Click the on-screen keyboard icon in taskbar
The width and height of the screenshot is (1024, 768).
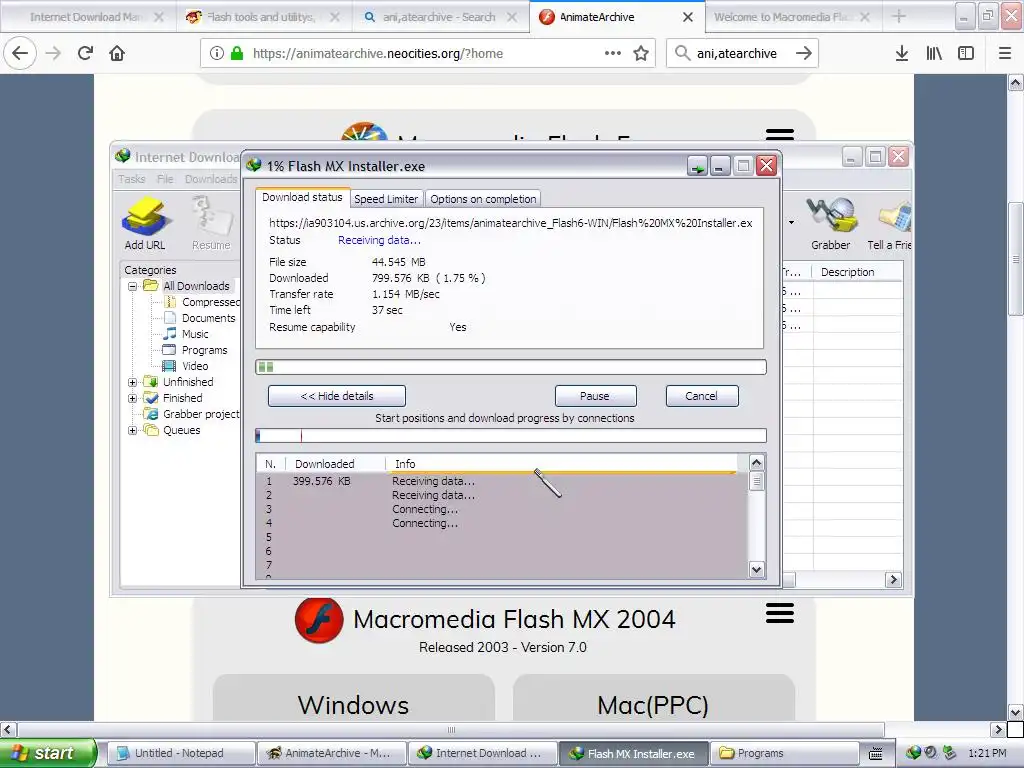[875, 753]
